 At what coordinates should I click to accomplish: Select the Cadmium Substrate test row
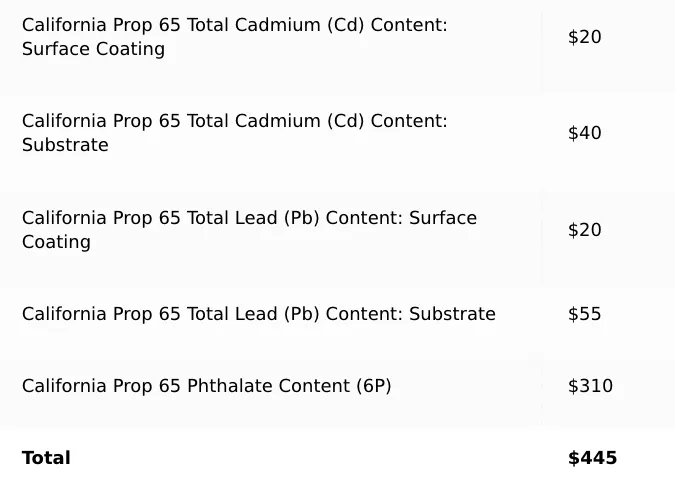tap(234, 133)
